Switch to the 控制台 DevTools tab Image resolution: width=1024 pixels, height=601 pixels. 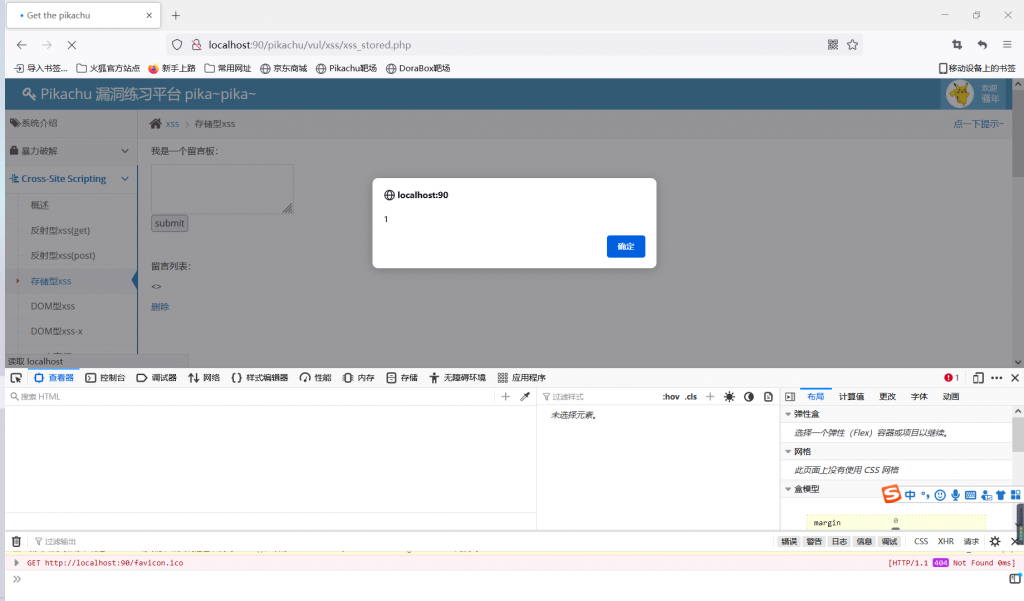[105, 378]
